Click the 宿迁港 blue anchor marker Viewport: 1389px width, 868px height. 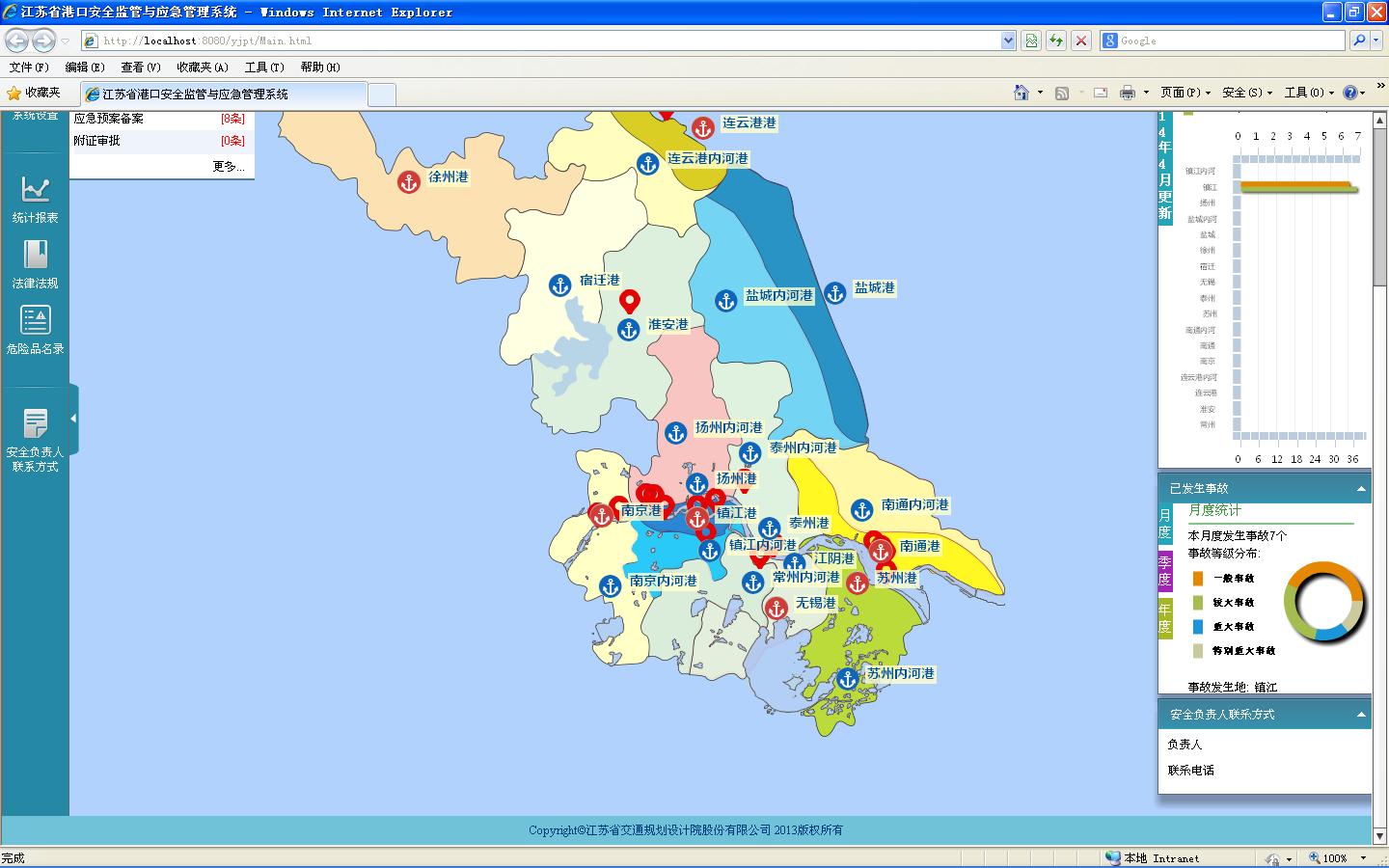click(x=559, y=285)
